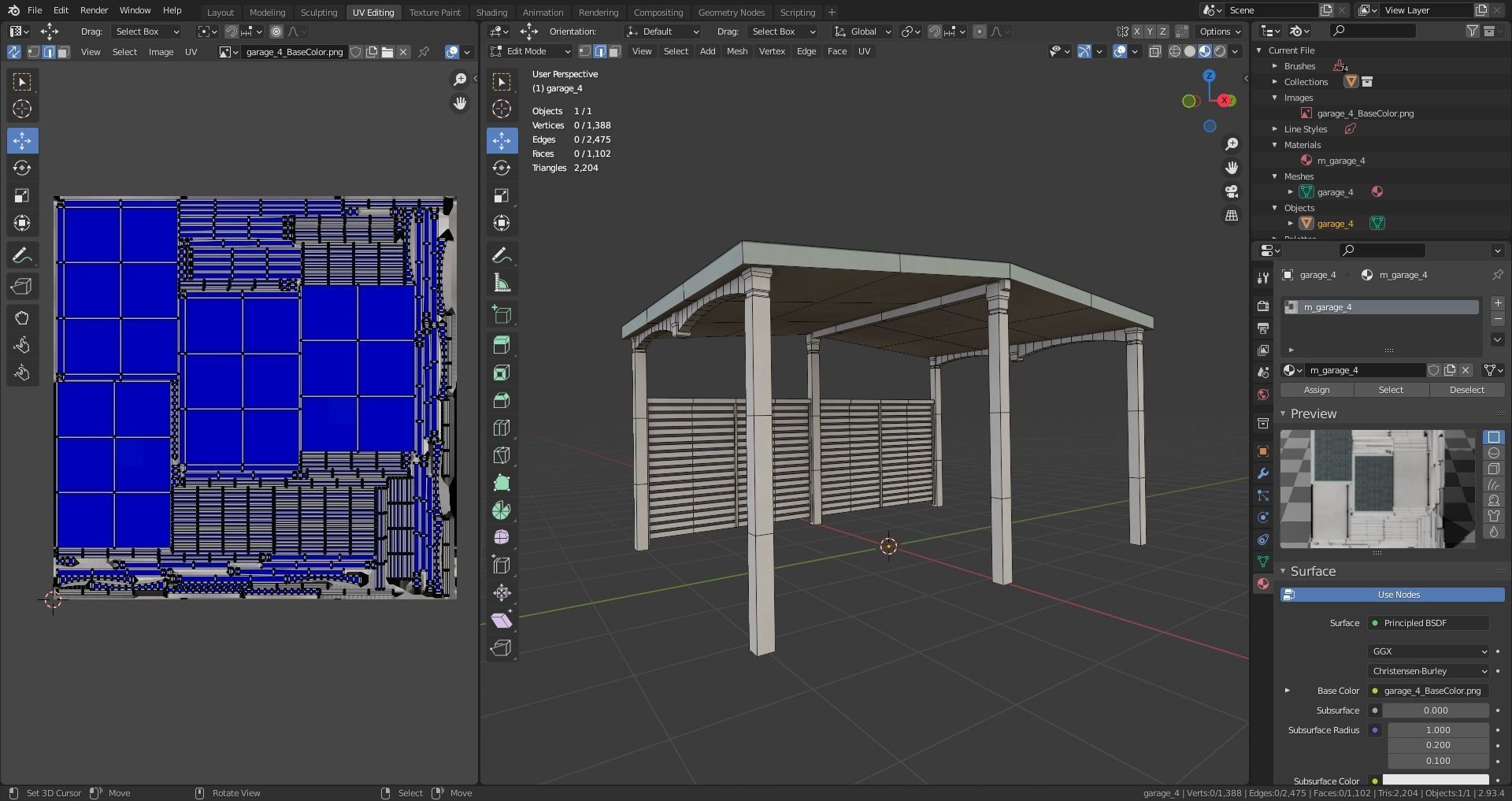Adjust the Subsurface 0.000 value slider
Screen dimensions: 1512x801
[1436, 710]
